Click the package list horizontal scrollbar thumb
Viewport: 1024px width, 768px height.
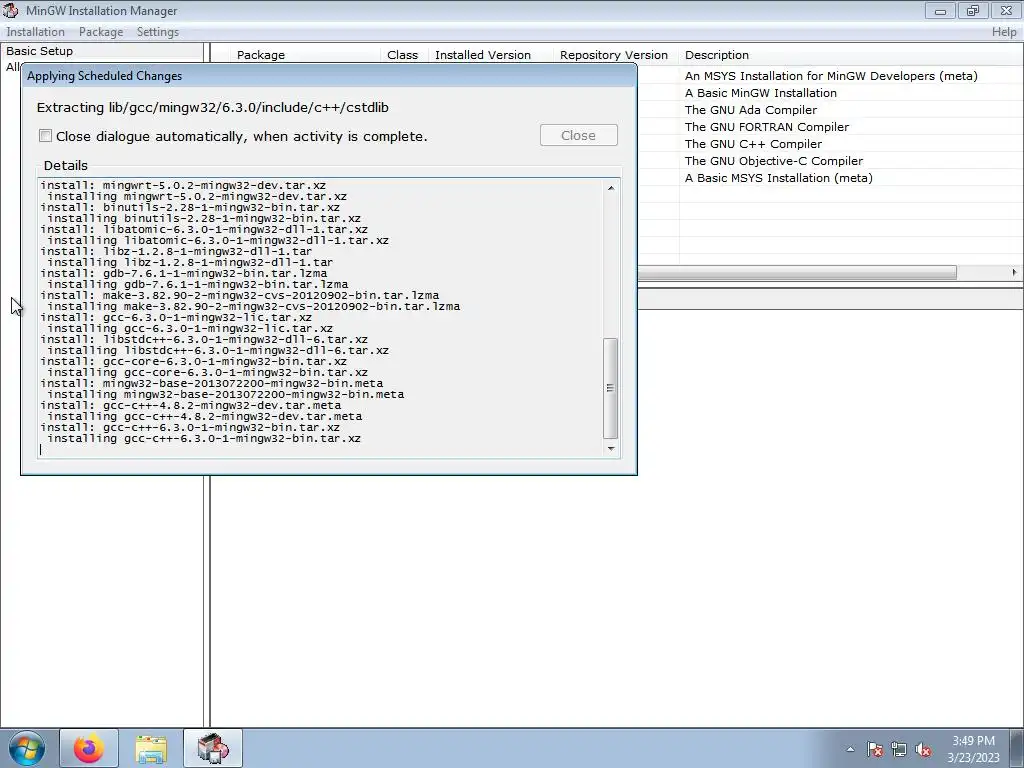(x=797, y=272)
